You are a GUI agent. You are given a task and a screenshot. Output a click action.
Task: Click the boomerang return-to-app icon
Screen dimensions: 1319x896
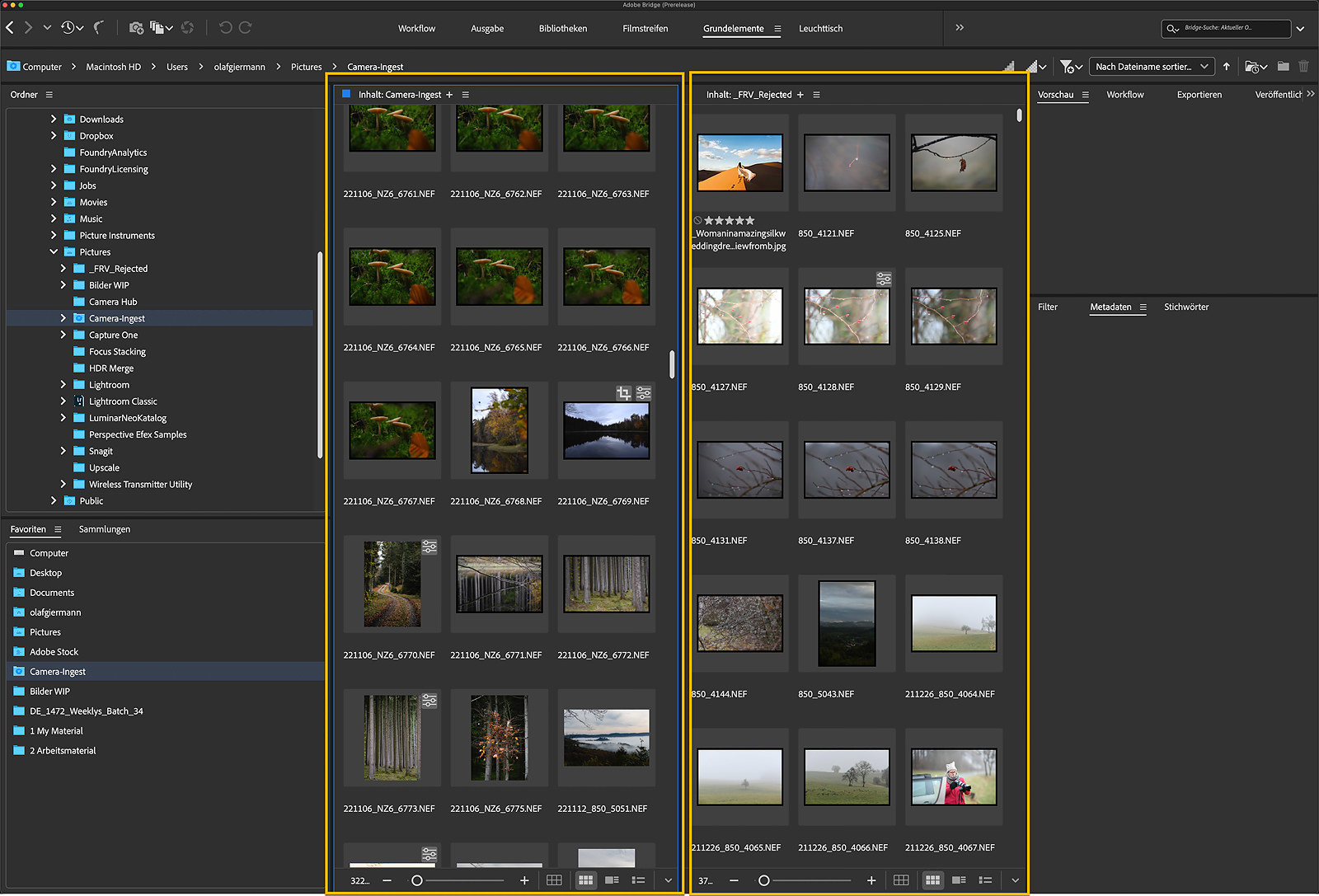coord(99,28)
